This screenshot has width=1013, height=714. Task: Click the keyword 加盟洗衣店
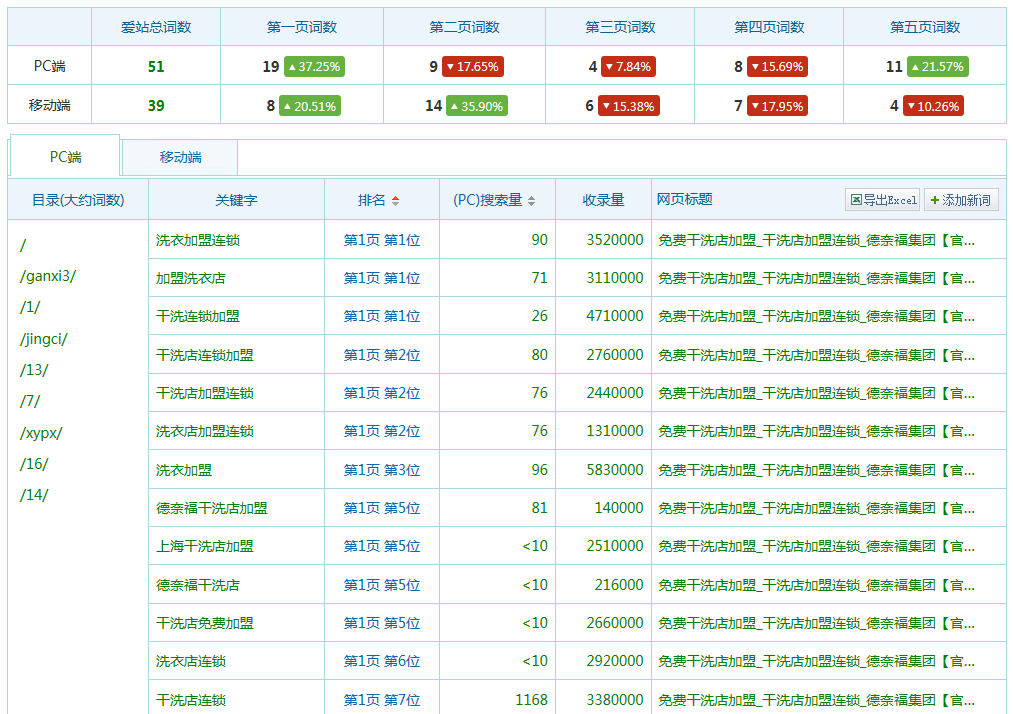point(191,278)
